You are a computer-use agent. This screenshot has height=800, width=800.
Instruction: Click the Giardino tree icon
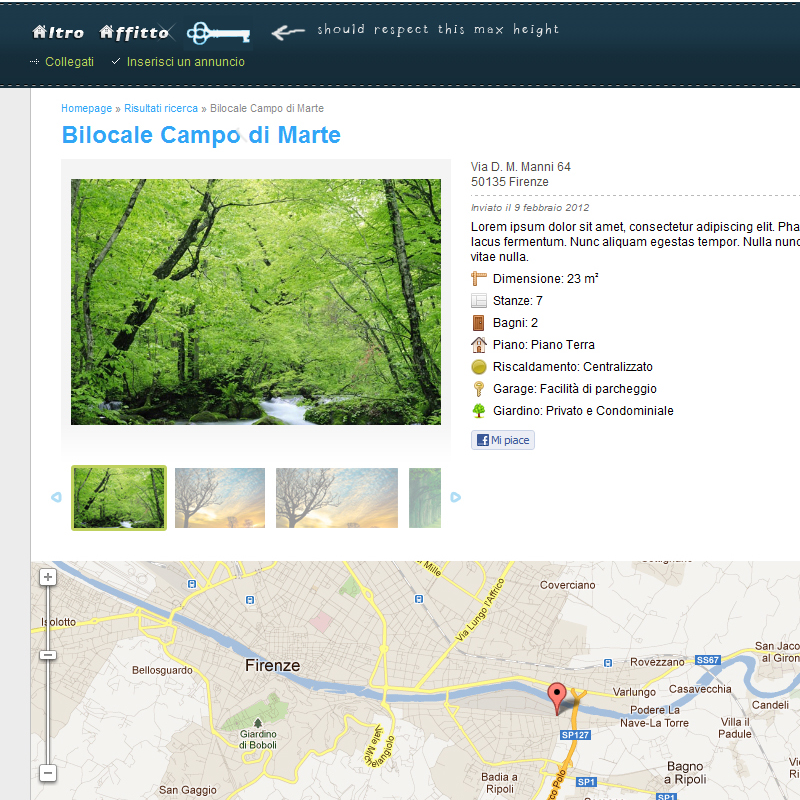pyautogui.click(x=479, y=411)
